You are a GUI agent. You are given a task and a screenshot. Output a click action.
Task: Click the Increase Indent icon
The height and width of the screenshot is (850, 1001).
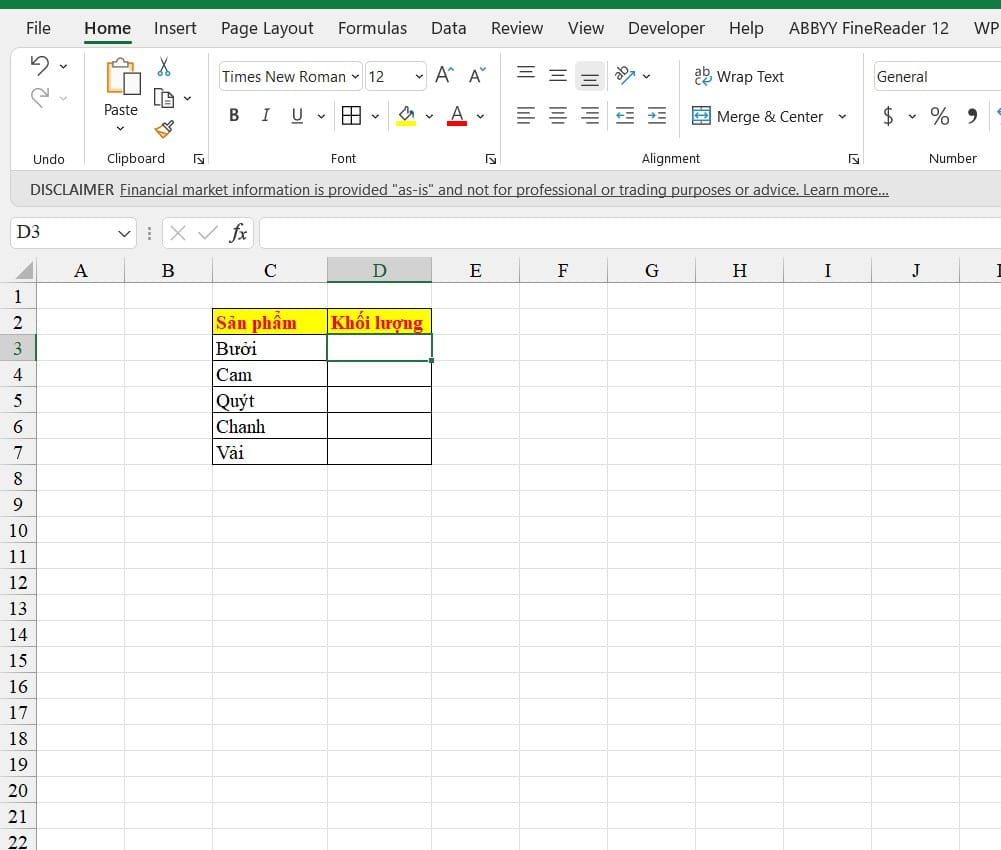(x=656, y=116)
